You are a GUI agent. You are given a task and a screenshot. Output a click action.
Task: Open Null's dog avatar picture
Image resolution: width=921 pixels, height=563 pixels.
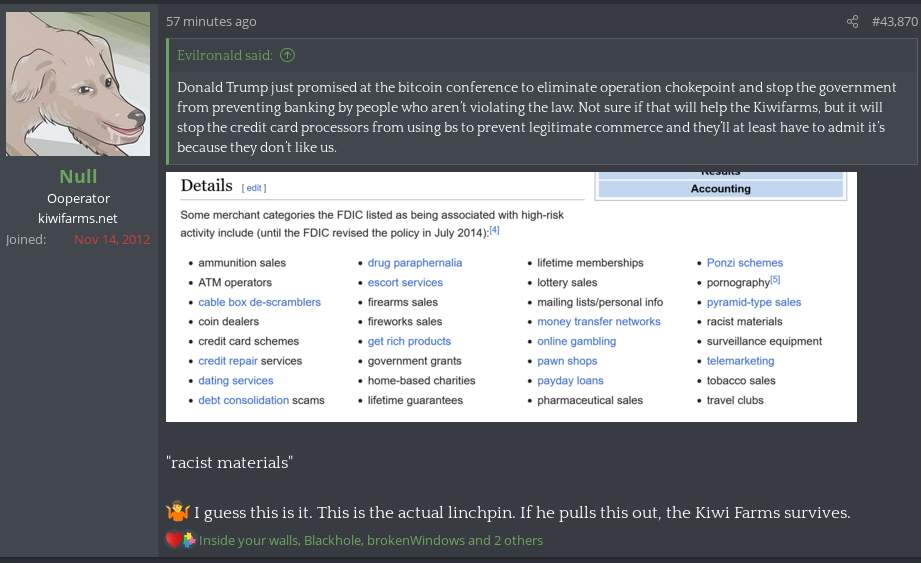coord(78,84)
